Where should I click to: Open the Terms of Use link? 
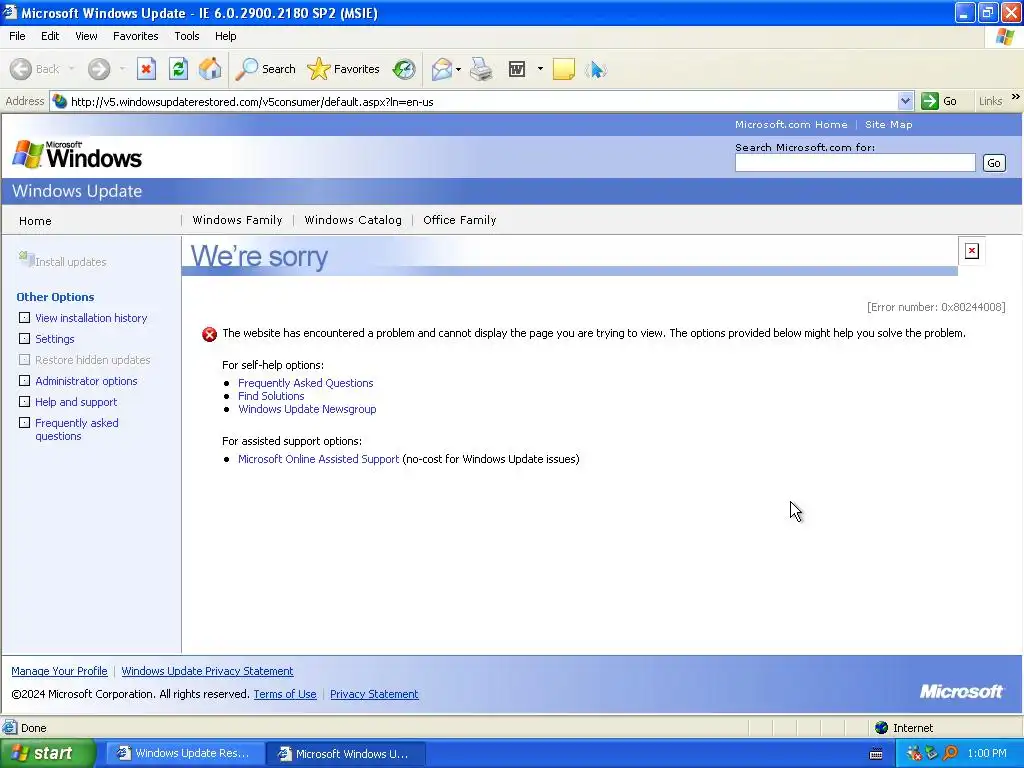click(285, 694)
